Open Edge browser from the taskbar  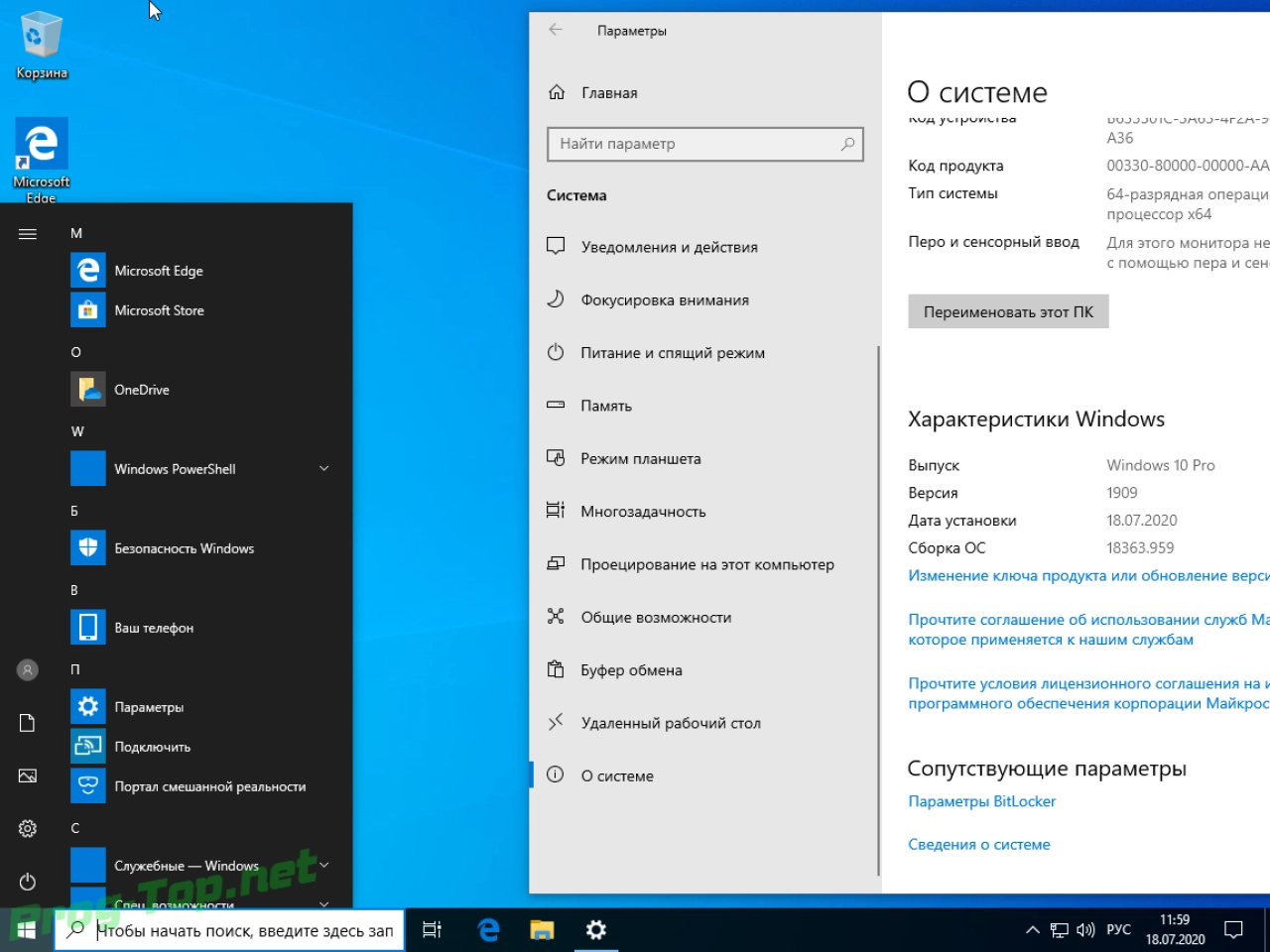click(488, 930)
